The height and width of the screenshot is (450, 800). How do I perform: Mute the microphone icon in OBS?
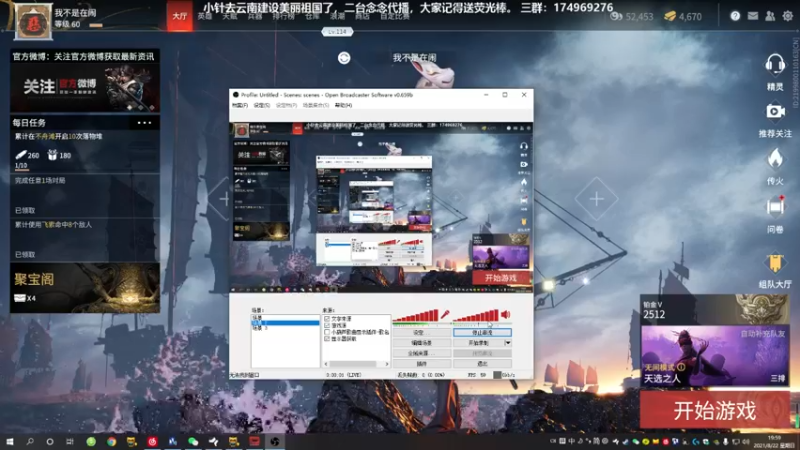click(x=445, y=314)
